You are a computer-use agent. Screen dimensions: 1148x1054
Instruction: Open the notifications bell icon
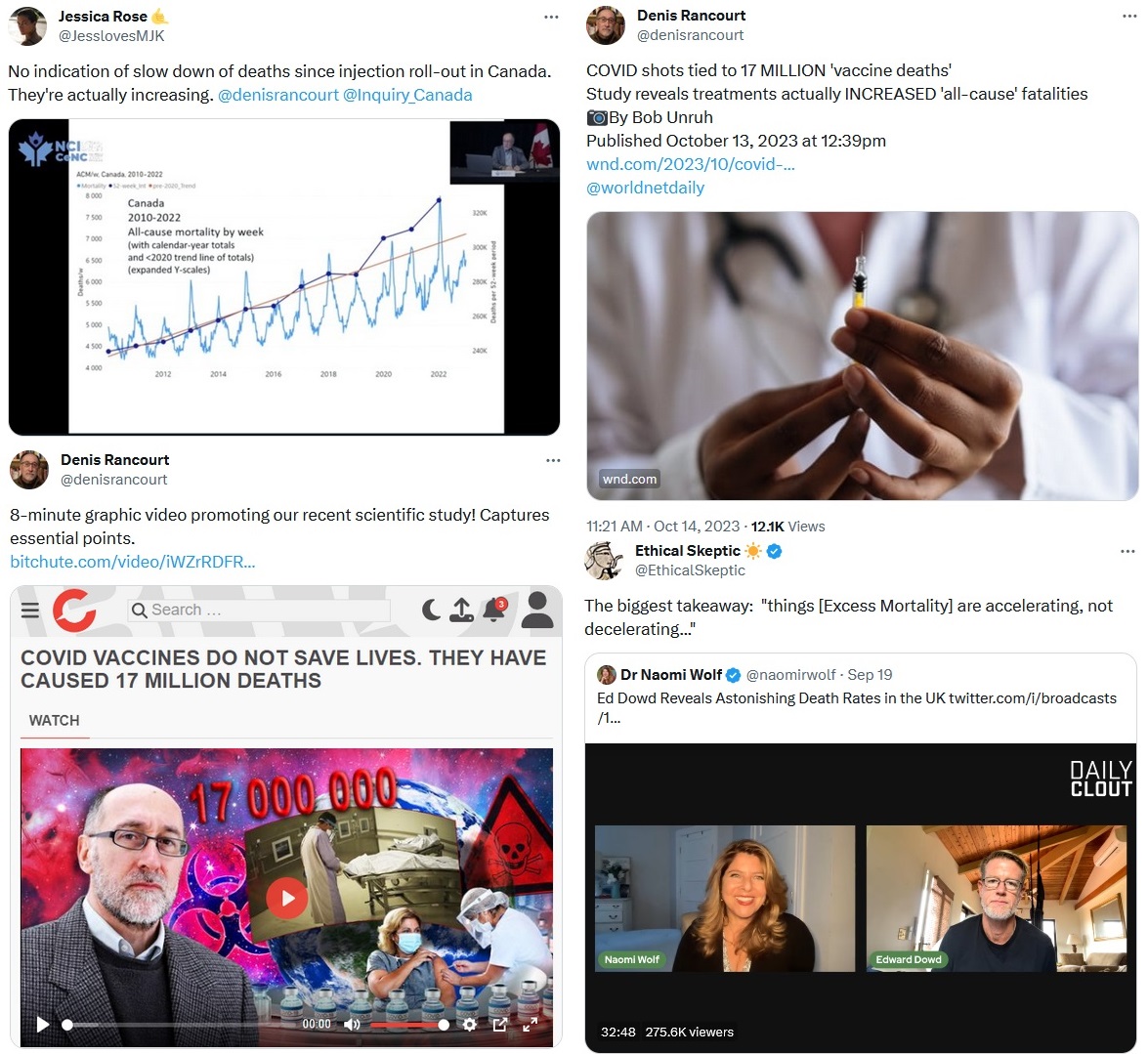[x=494, y=609]
